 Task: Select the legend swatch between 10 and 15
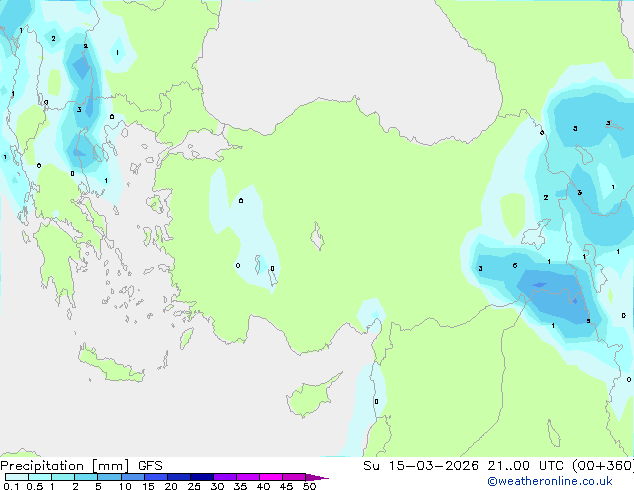(132, 477)
